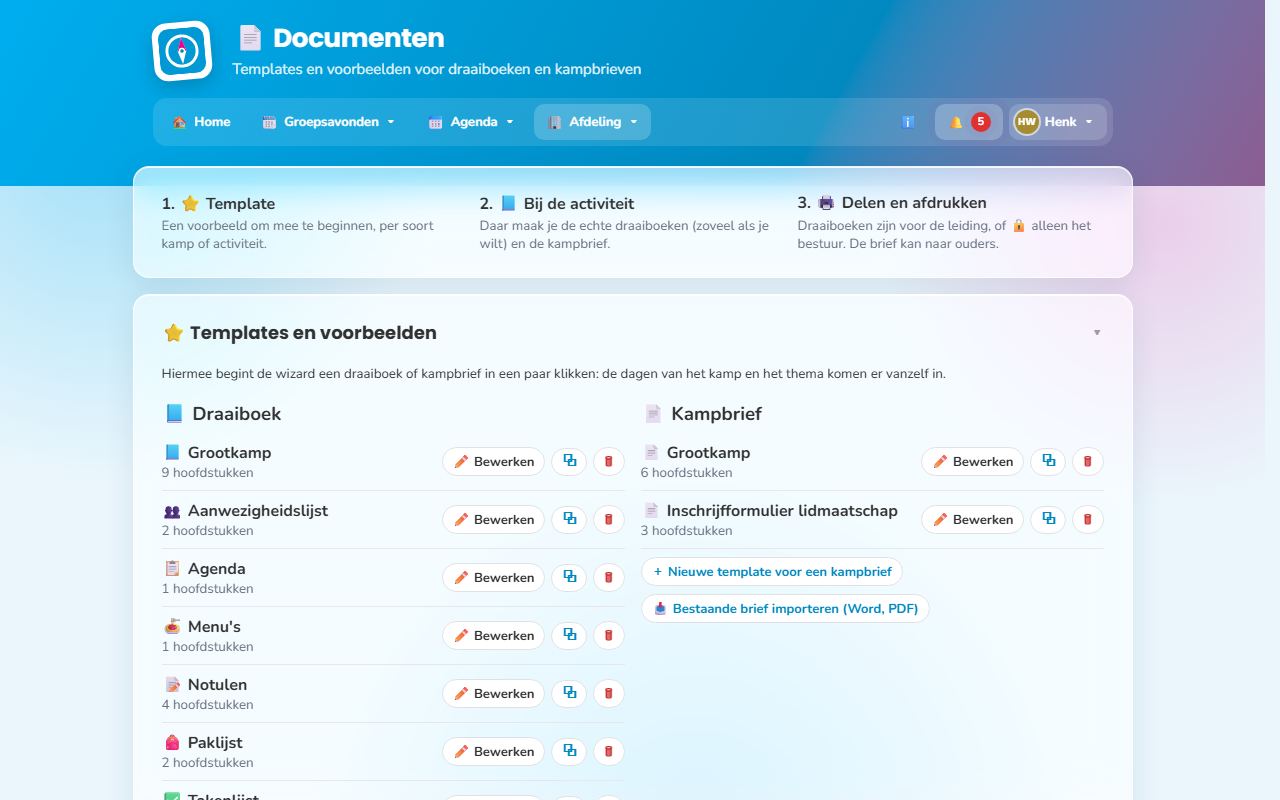Screen dimensions: 1280x800
Task: Delete the Paklijst template
Action: coord(608,751)
